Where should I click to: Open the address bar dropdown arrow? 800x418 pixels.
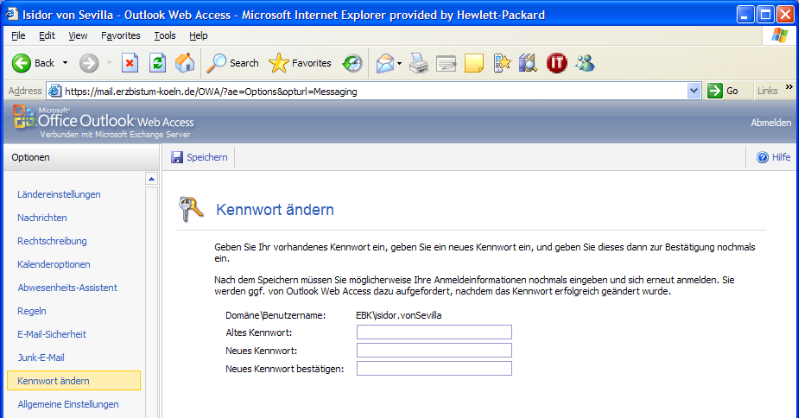pyautogui.click(x=693, y=91)
